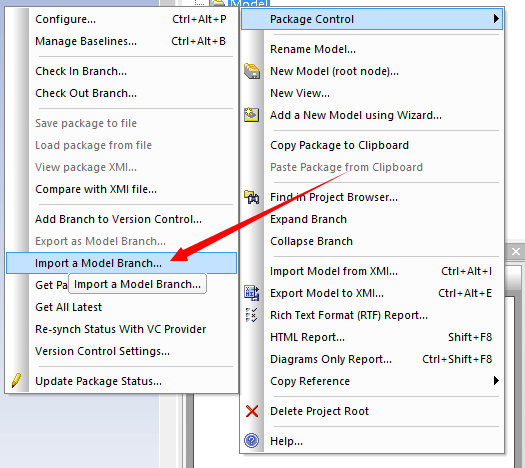
Task: Open the HTML Report option
Action: tap(307, 337)
